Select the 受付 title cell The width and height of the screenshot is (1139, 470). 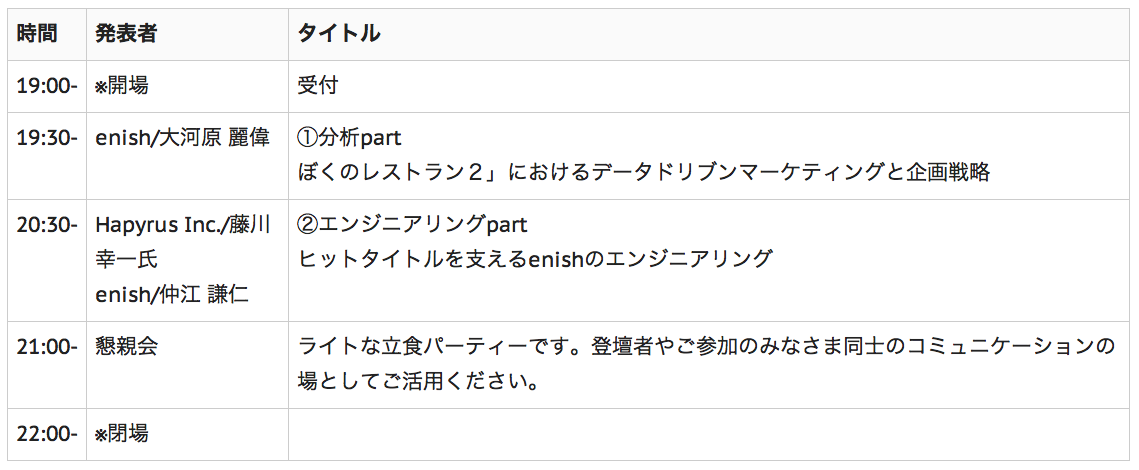[317, 86]
